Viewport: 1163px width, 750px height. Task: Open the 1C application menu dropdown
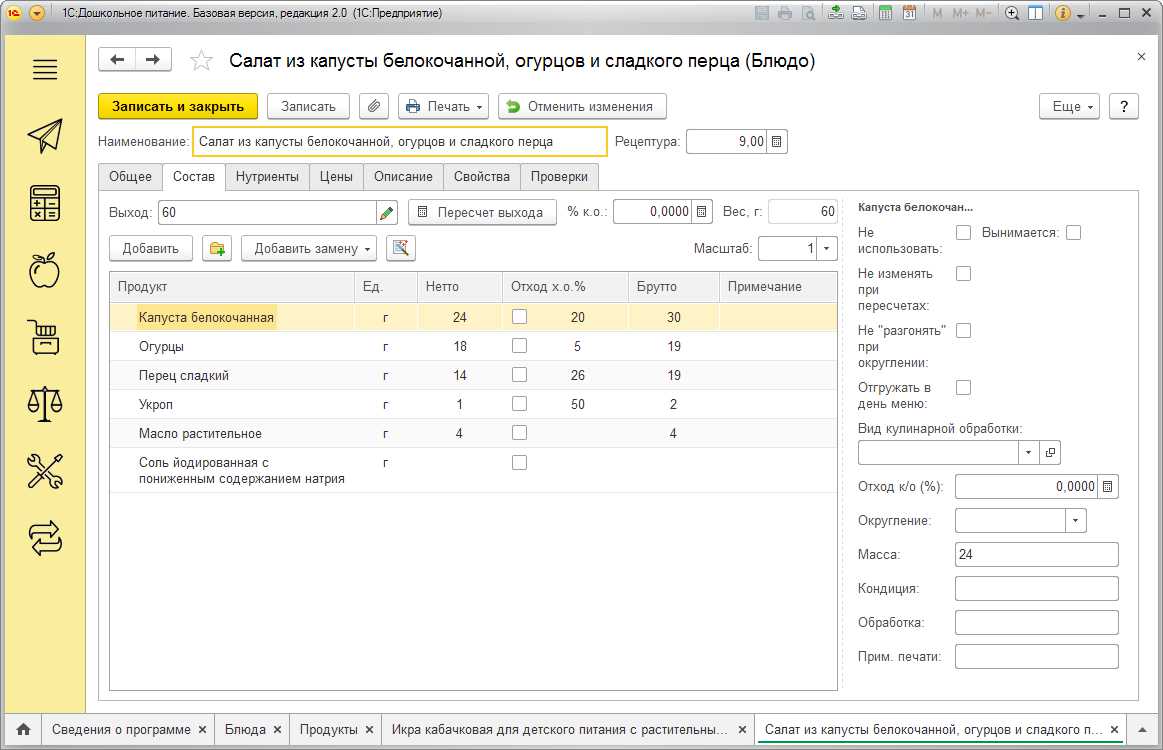pos(37,13)
